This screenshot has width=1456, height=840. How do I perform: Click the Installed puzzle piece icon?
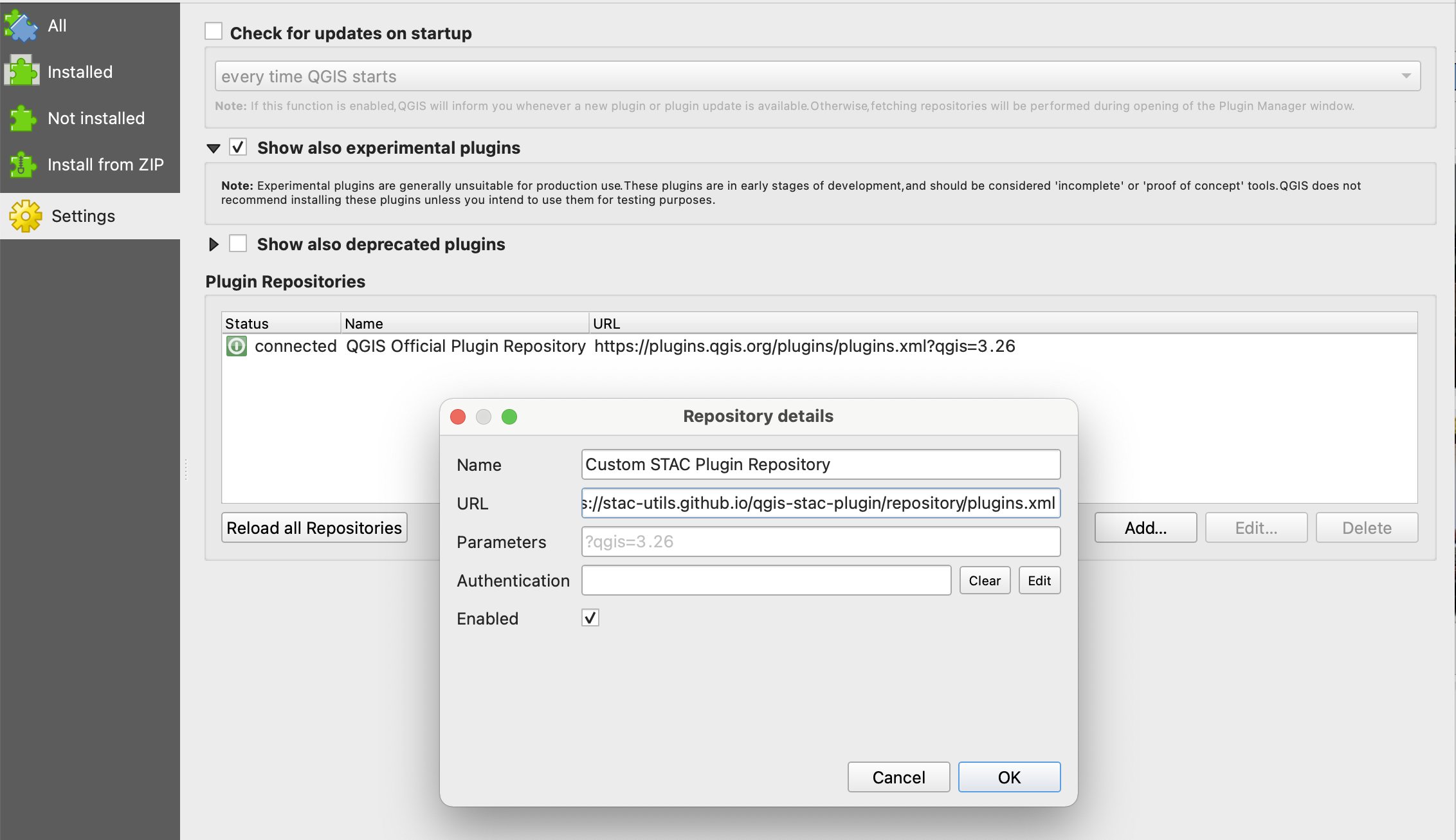coord(21,71)
